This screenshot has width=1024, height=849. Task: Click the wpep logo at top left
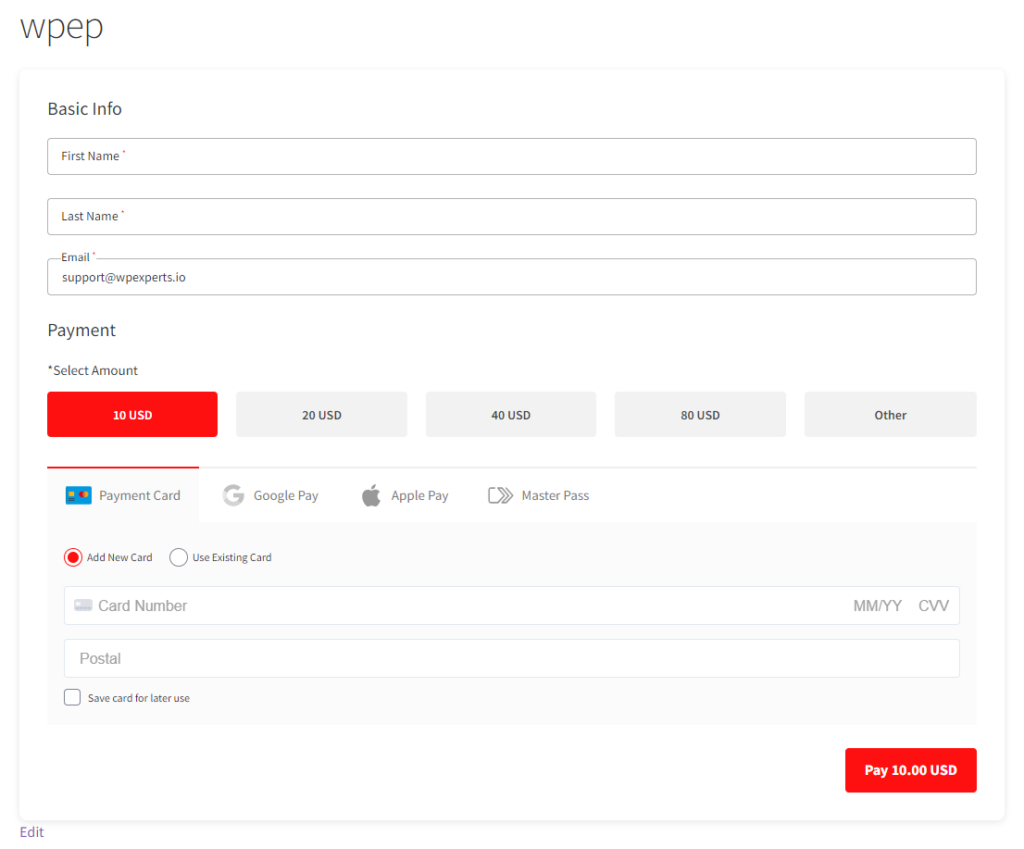[x=61, y=28]
